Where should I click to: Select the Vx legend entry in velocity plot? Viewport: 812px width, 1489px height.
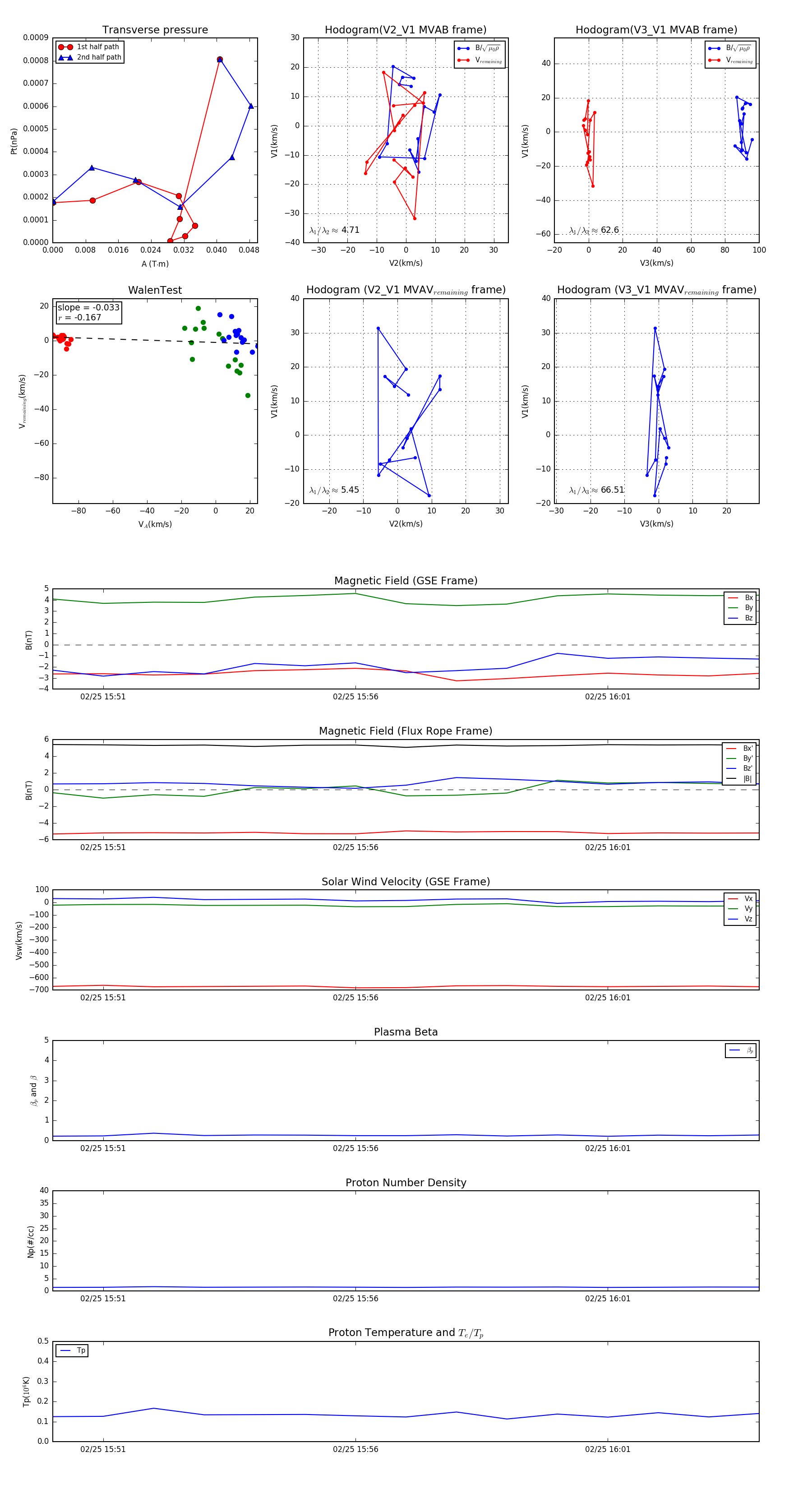(740, 899)
